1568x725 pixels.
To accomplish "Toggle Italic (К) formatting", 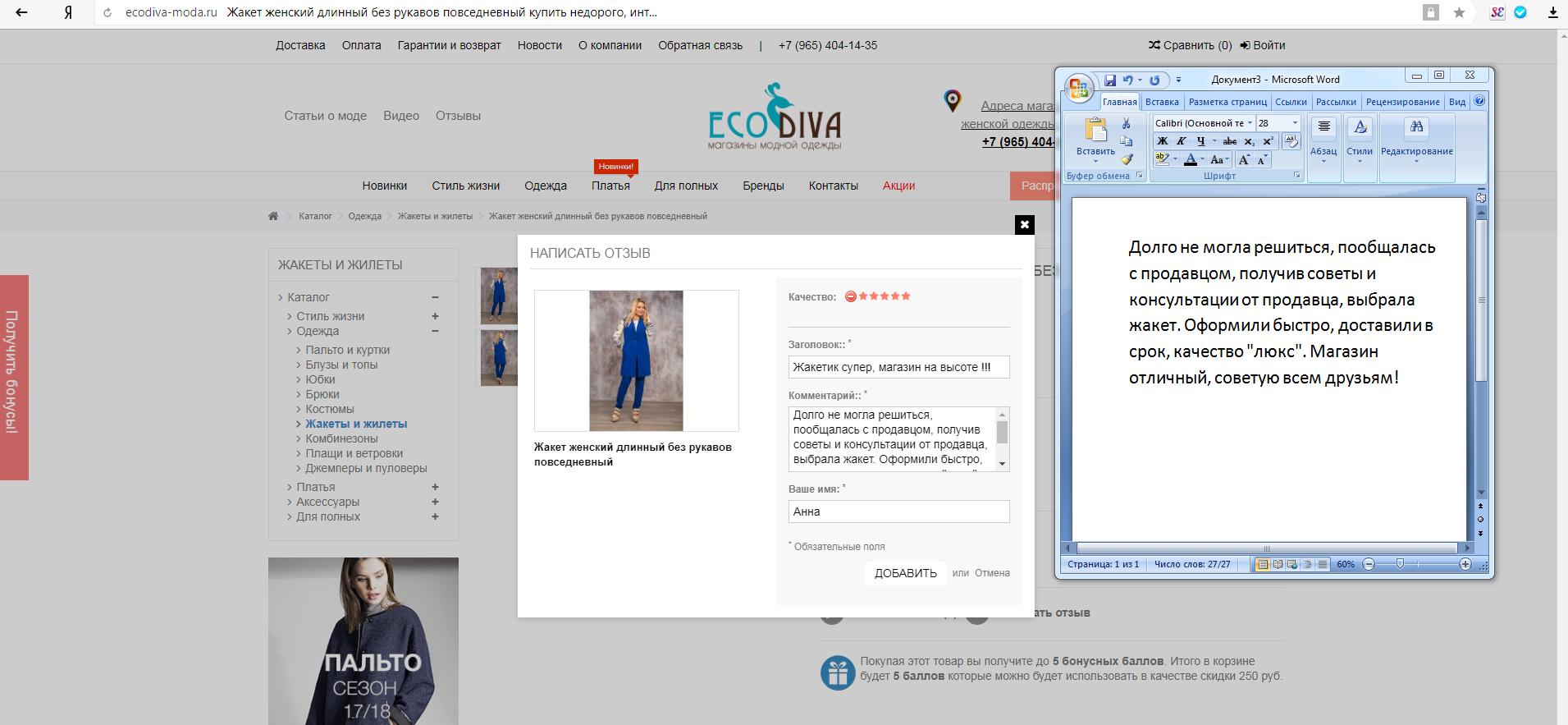I will click(x=1182, y=141).
